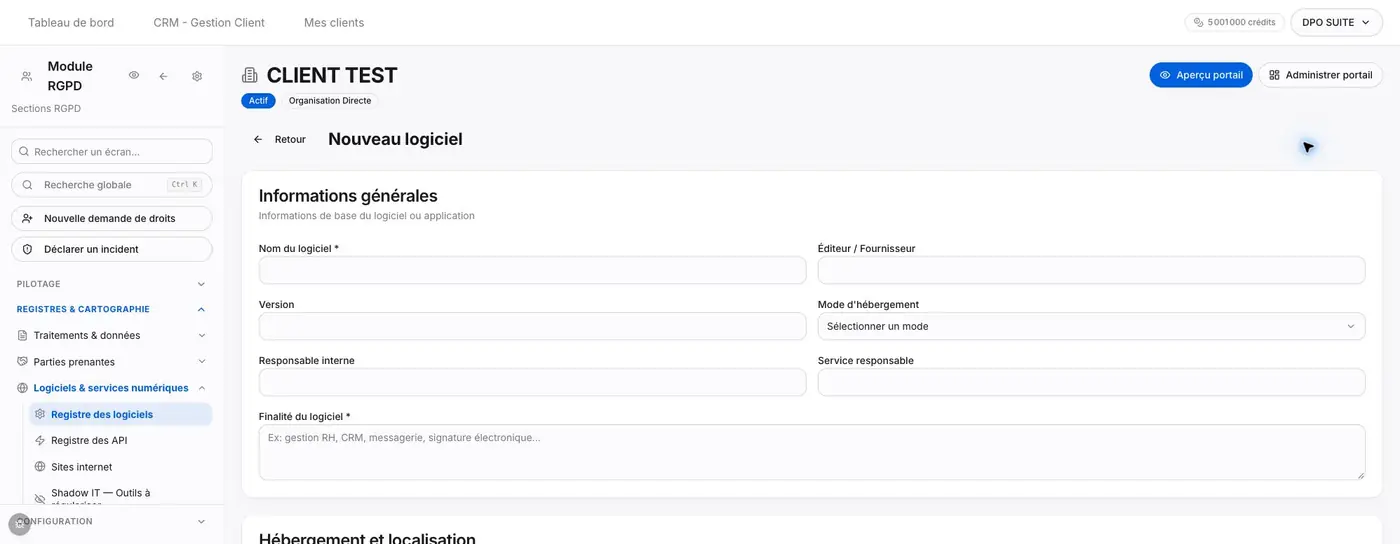Go to Mes clients
Image resolution: width=1400 pixels, height=544 pixels.
click(x=334, y=22)
